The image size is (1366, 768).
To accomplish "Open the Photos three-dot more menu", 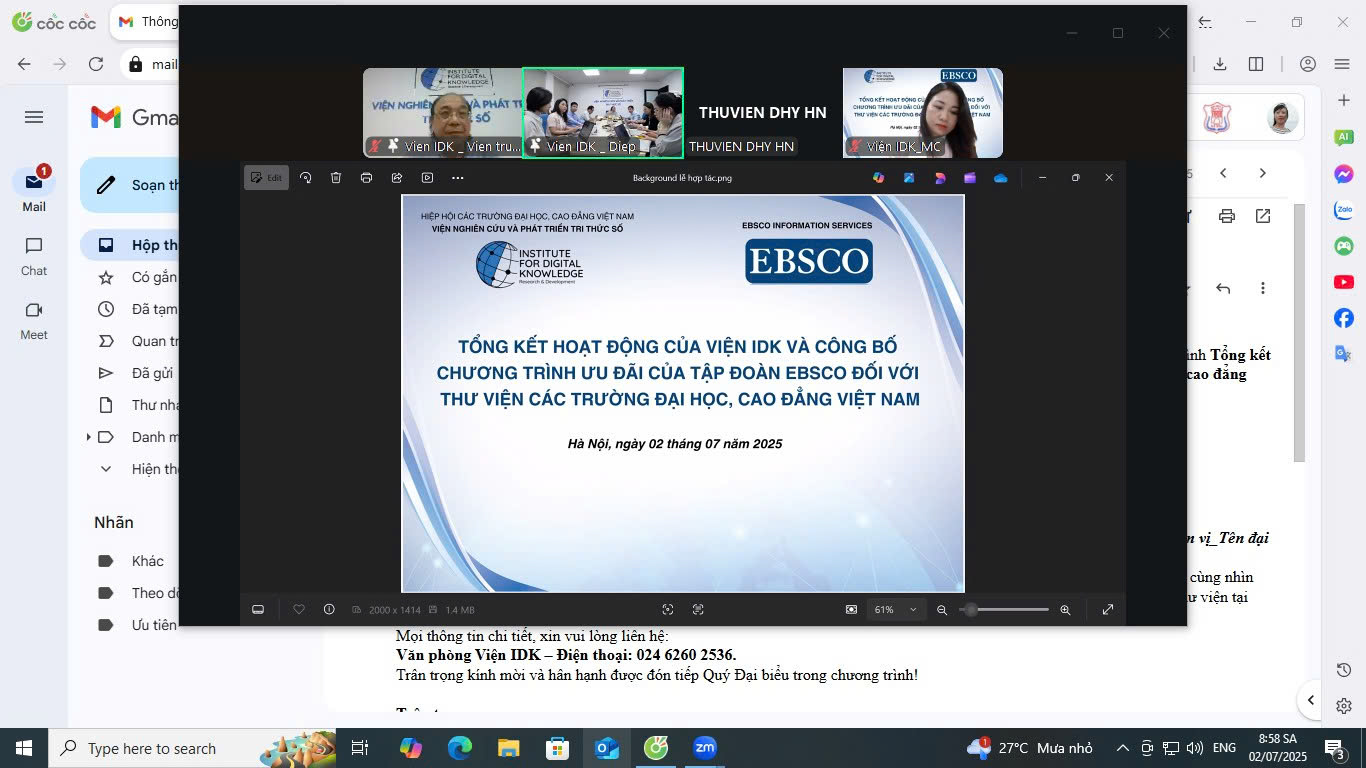I will 458,178.
